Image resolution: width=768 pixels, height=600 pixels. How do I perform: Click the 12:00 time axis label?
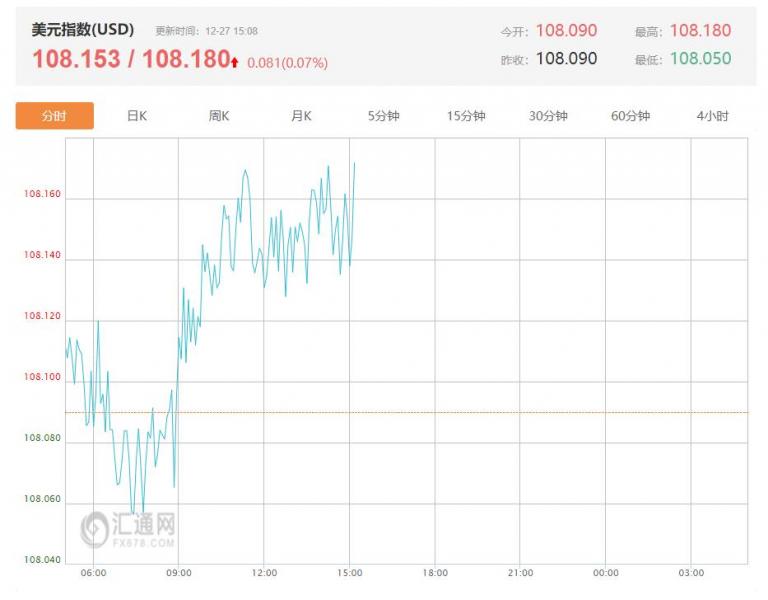point(264,573)
